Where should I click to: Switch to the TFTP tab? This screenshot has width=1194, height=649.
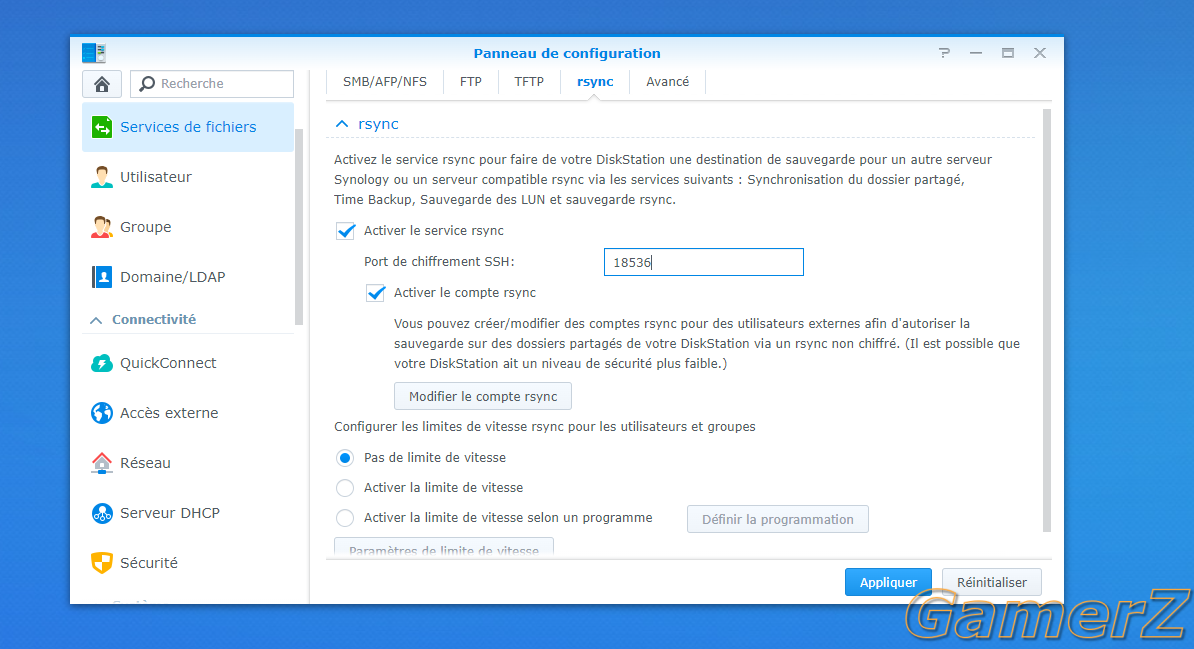click(529, 82)
